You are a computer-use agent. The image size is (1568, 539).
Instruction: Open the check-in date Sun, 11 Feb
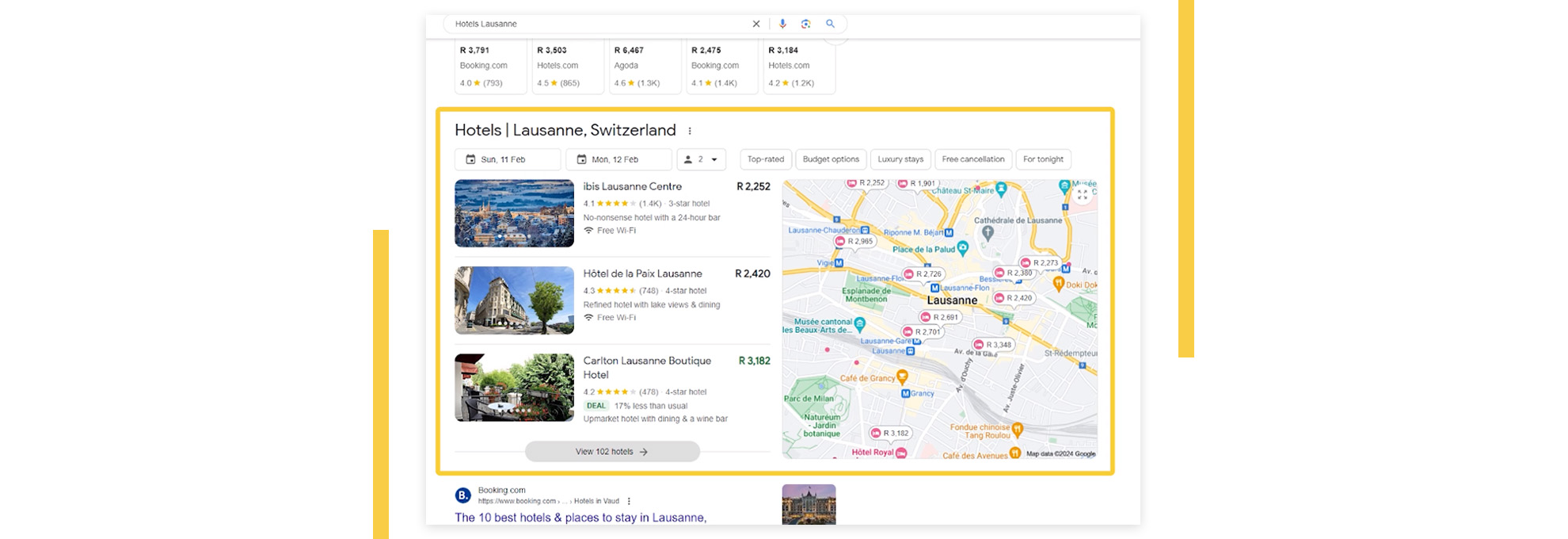click(x=508, y=159)
